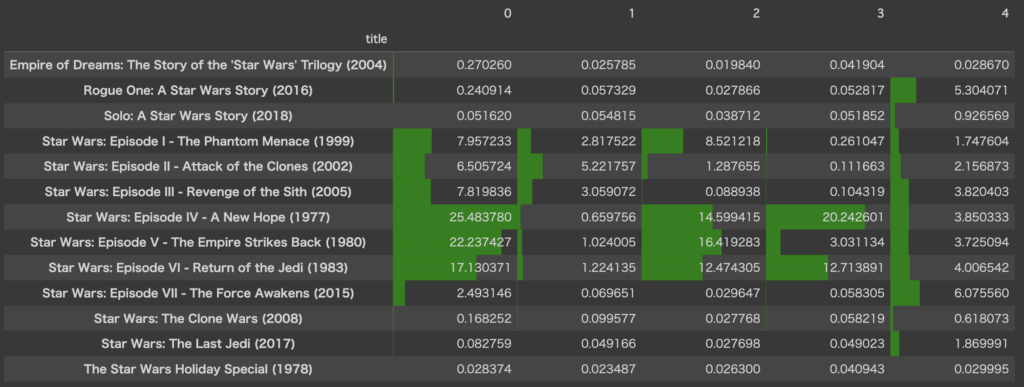Click the cell value 5.304071
This screenshot has height=387, width=1024.
click(x=982, y=91)
